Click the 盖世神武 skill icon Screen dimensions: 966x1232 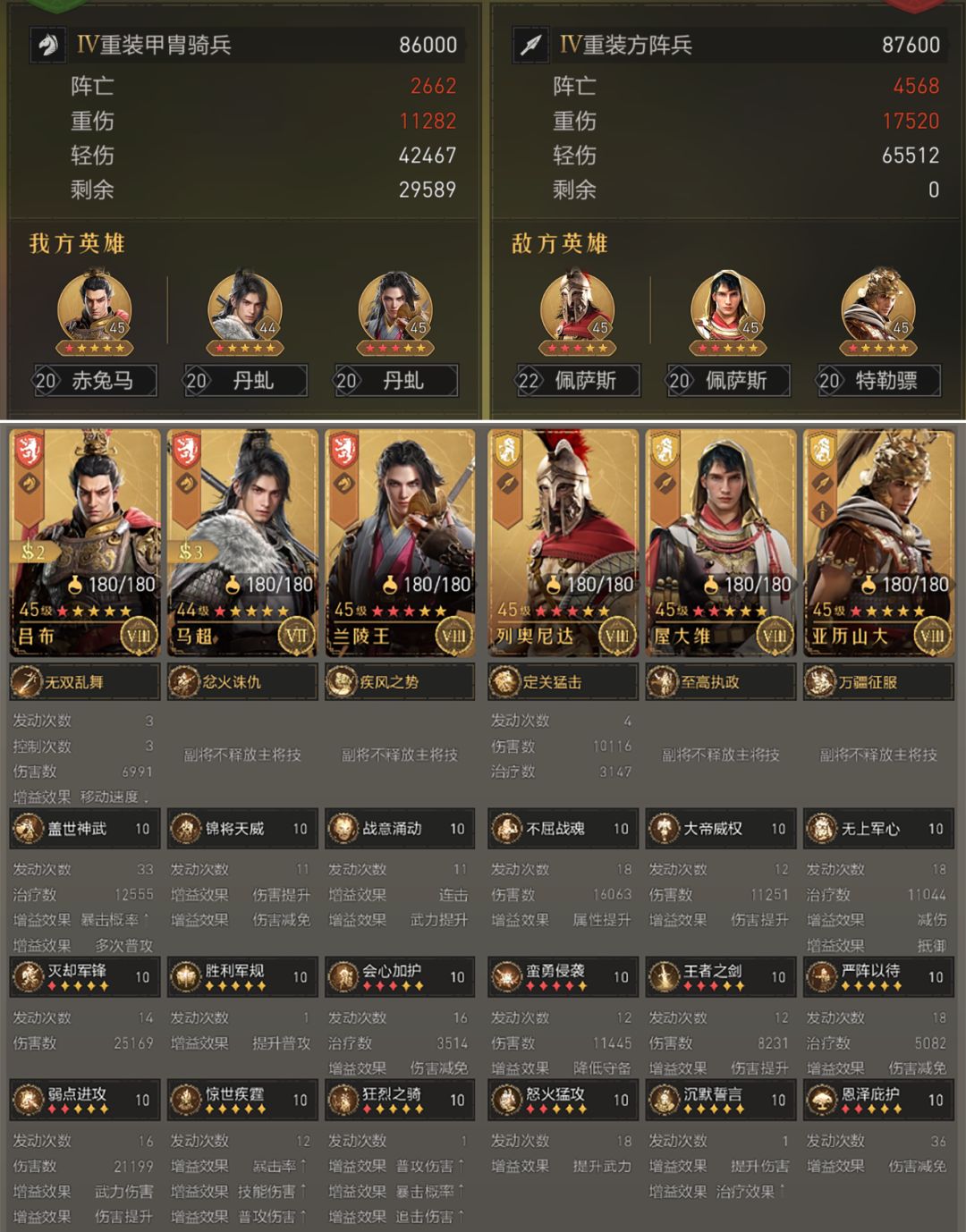click(29, 829)
